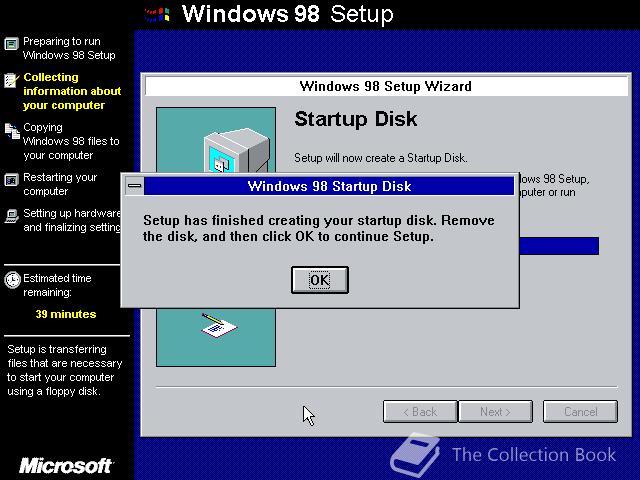This screenshot has height=480, width=640.
Task: Click "Setting up hardware and finalizing settings" text
Action: 72,220
